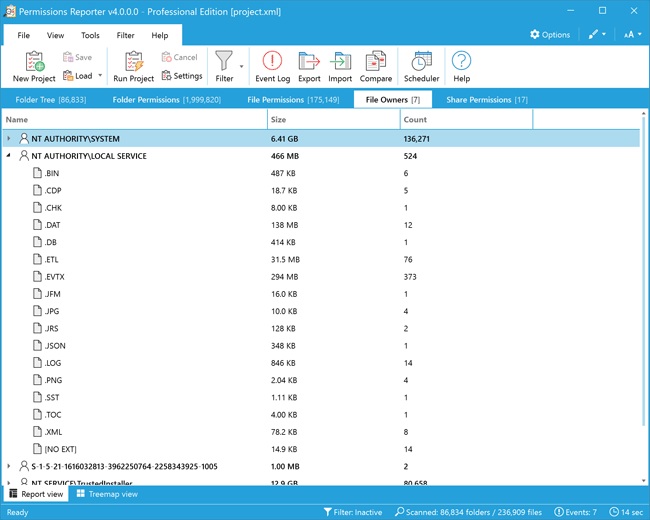Open the Filter dropdown arrow
The image size is (650, 520).
point(241,67)
